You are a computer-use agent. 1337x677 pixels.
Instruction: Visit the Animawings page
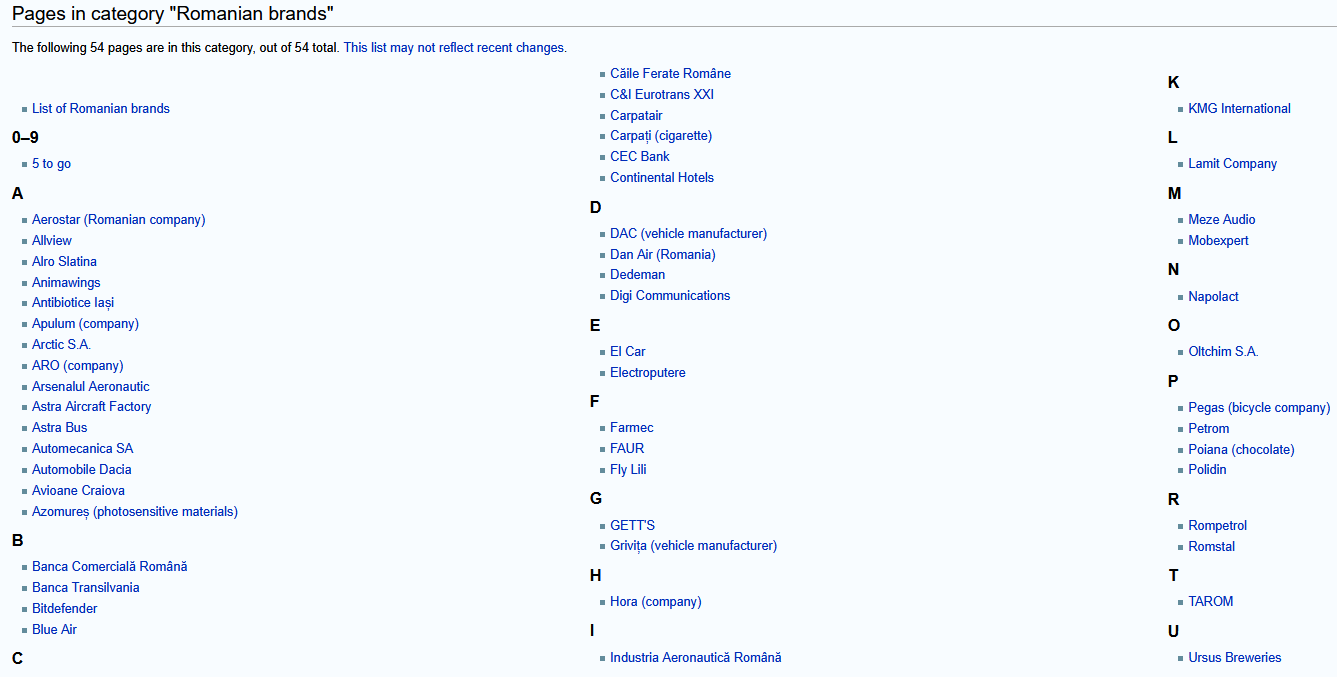pyautogui.click(x=66, y=282)
